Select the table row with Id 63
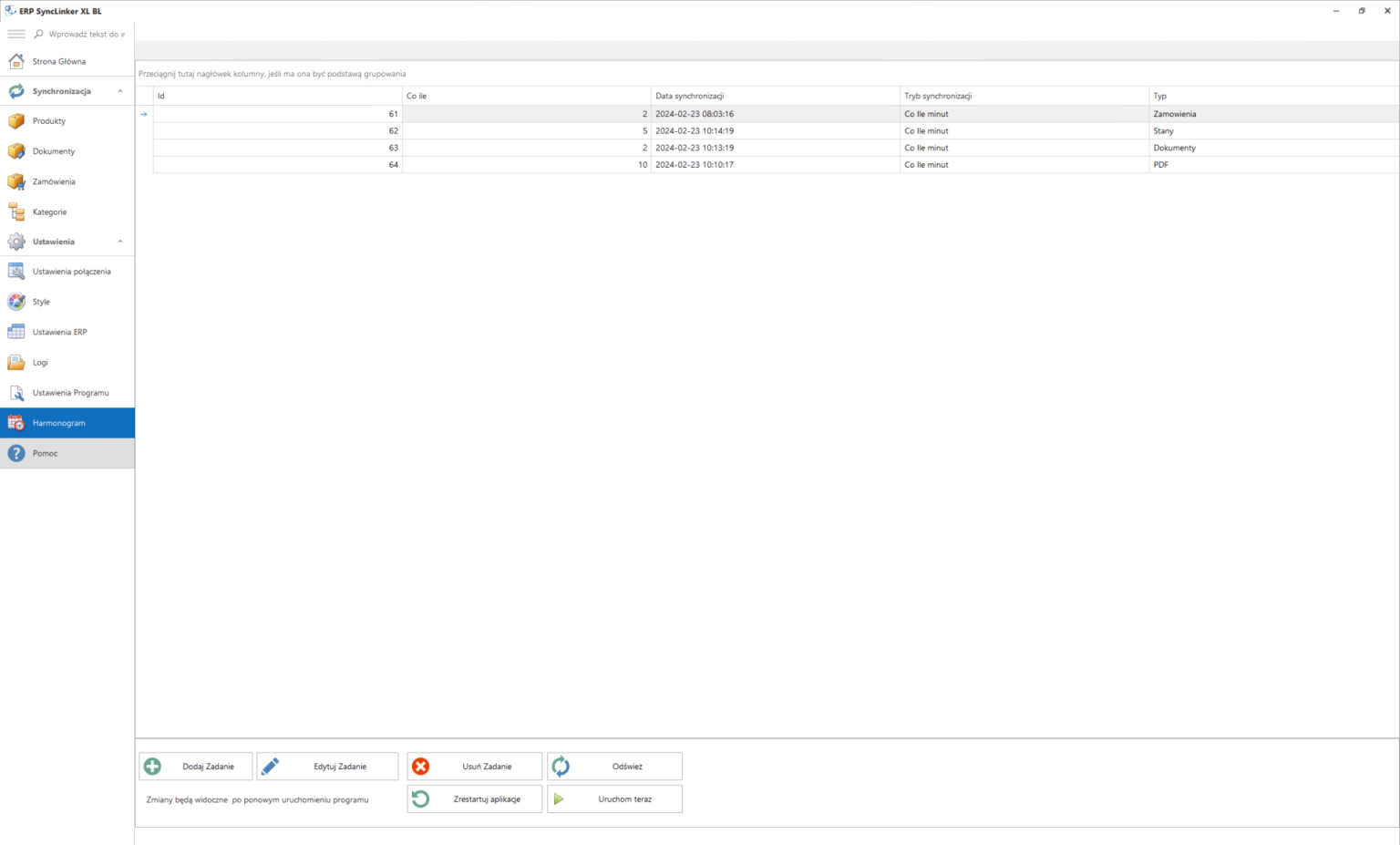The height and width of the screenshot is (845, 1400). pos(638,148)
